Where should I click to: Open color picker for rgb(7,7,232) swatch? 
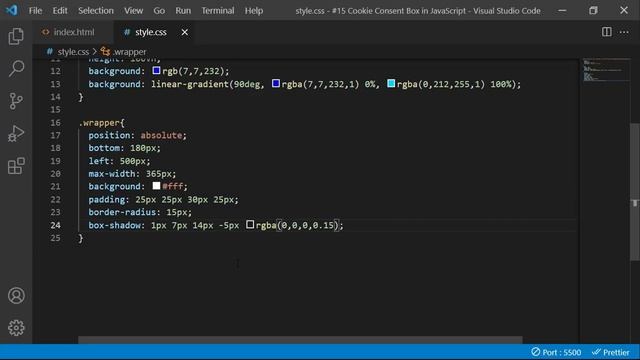(156, 71)
